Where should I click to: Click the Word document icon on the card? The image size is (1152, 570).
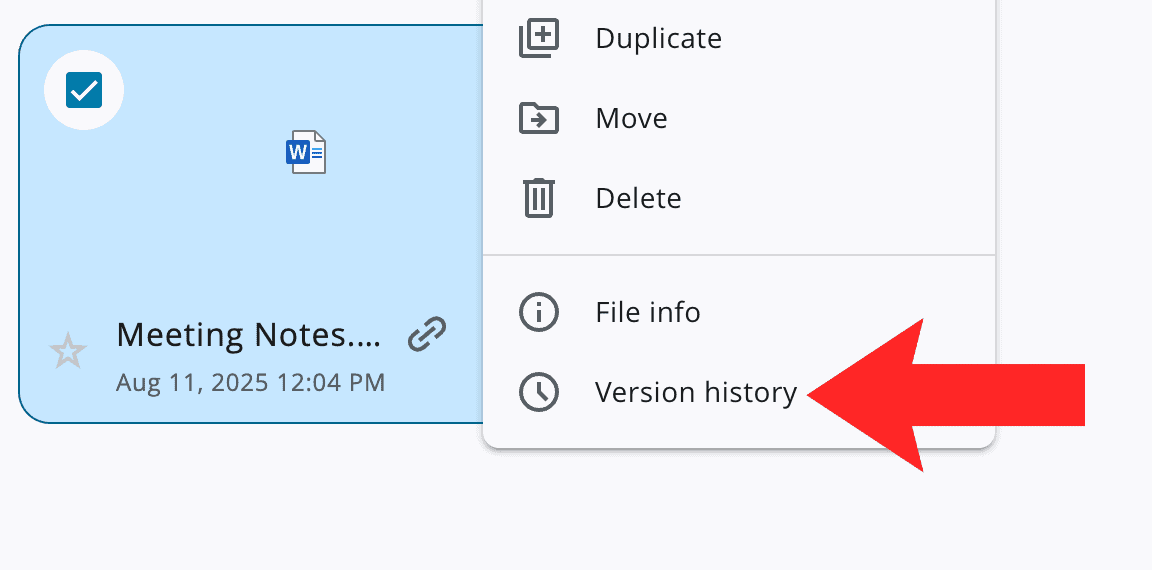(306, 153)
